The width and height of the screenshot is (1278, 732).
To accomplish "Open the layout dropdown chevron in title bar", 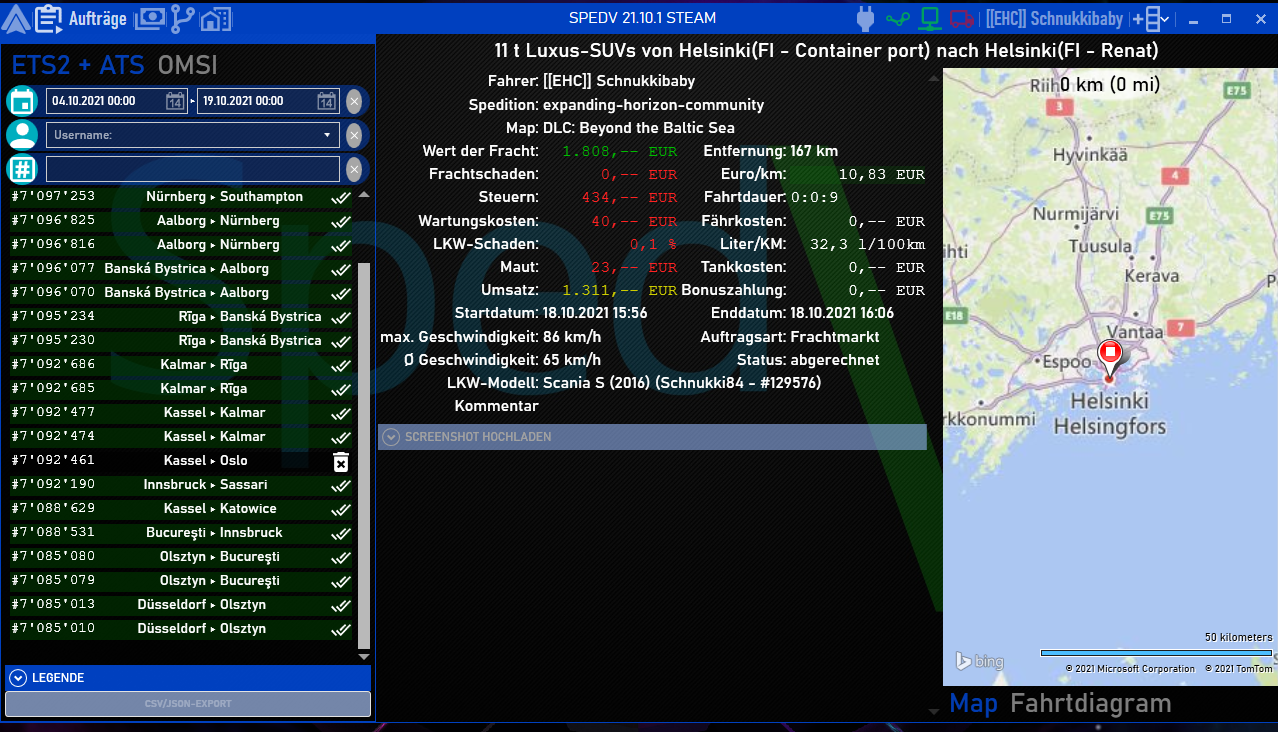I will click(x=1166, y=19).
